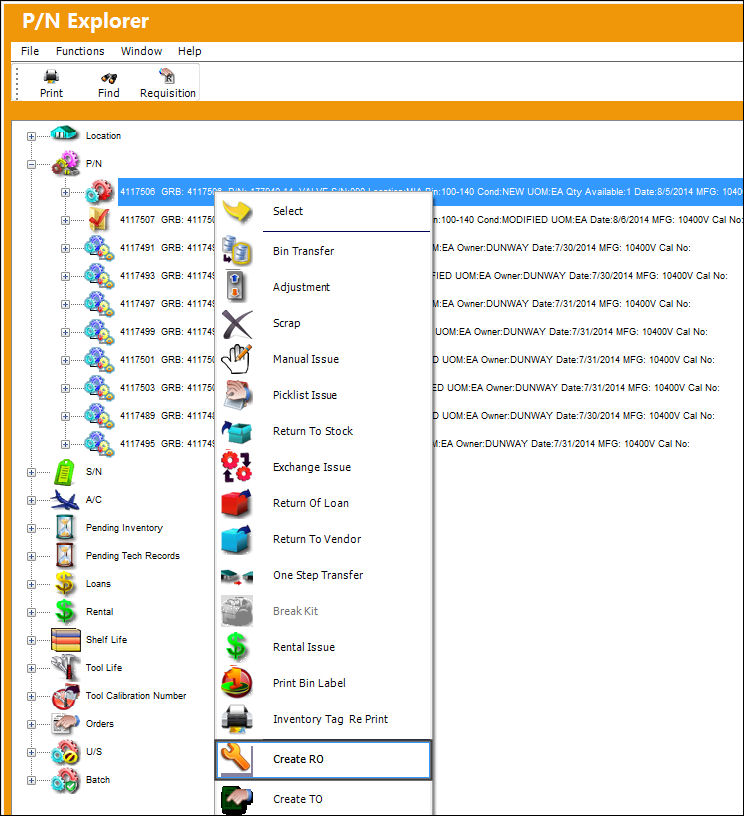This screenshot has height=816, width=744.
Task: Expand the Orders tree node
Action: [31, 724]
